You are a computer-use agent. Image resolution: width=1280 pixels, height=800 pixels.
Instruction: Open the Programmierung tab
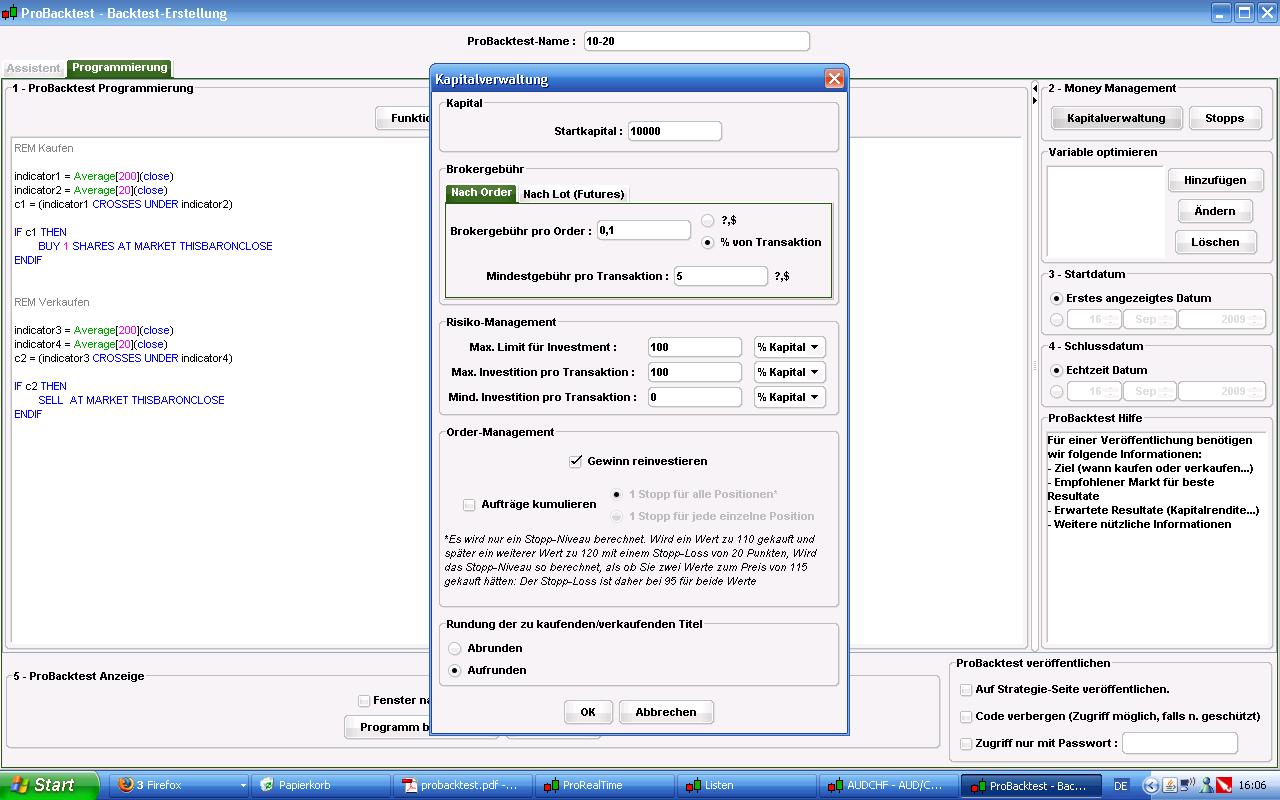click(120, 67)
